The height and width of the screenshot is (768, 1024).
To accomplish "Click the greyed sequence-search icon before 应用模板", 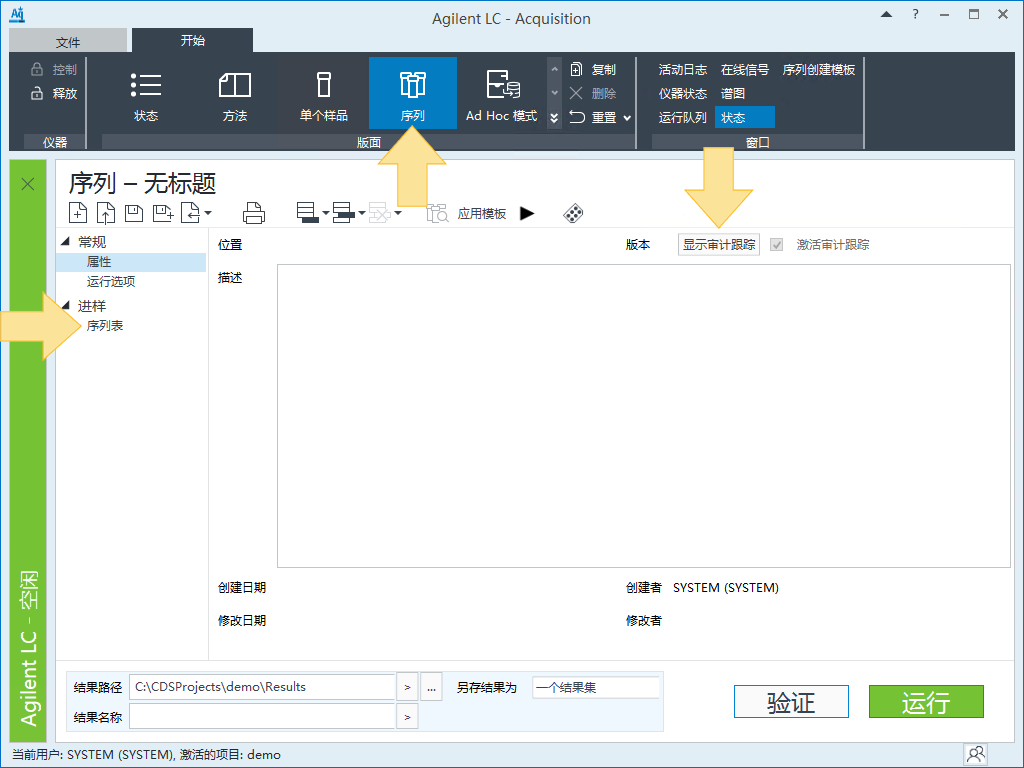I will click(x=438, y=213).
